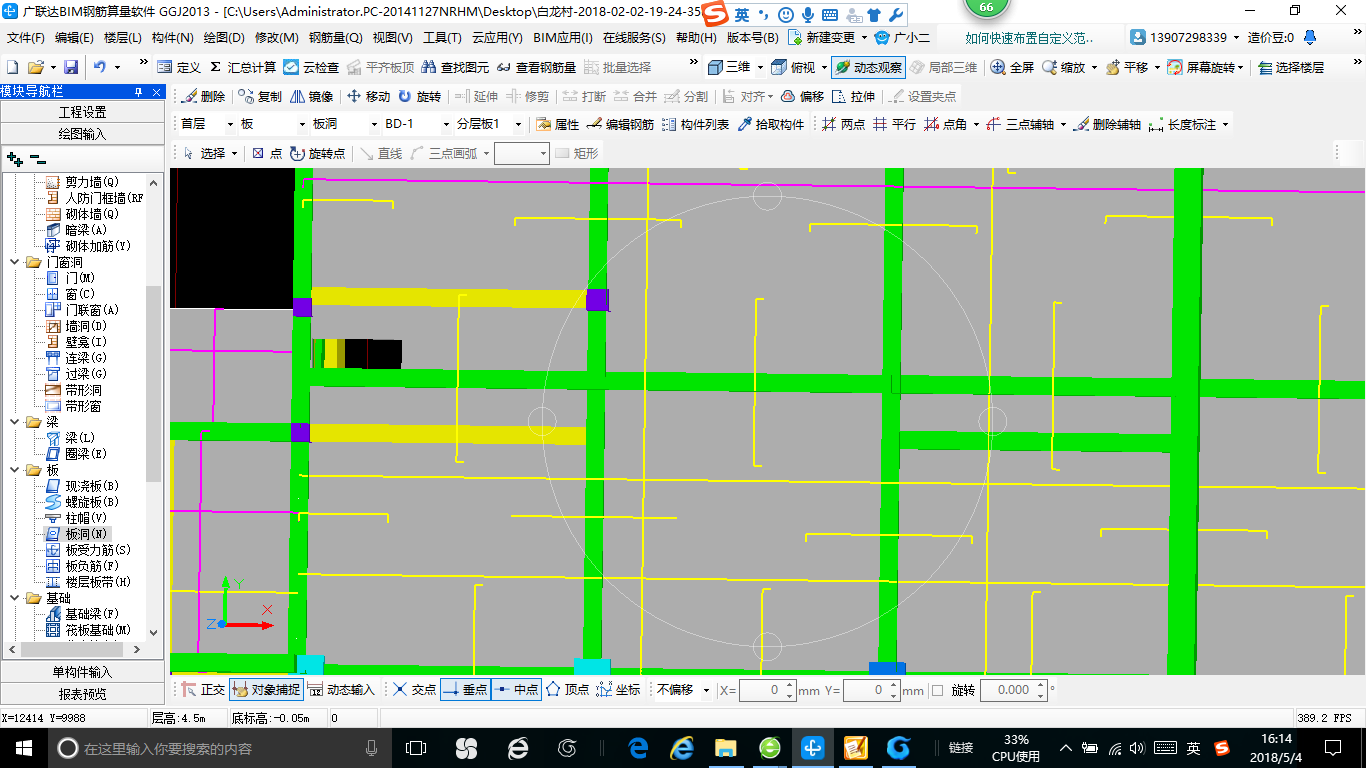
Task: Click 报表预览 report preview button
Action: (x=82, y=693)
